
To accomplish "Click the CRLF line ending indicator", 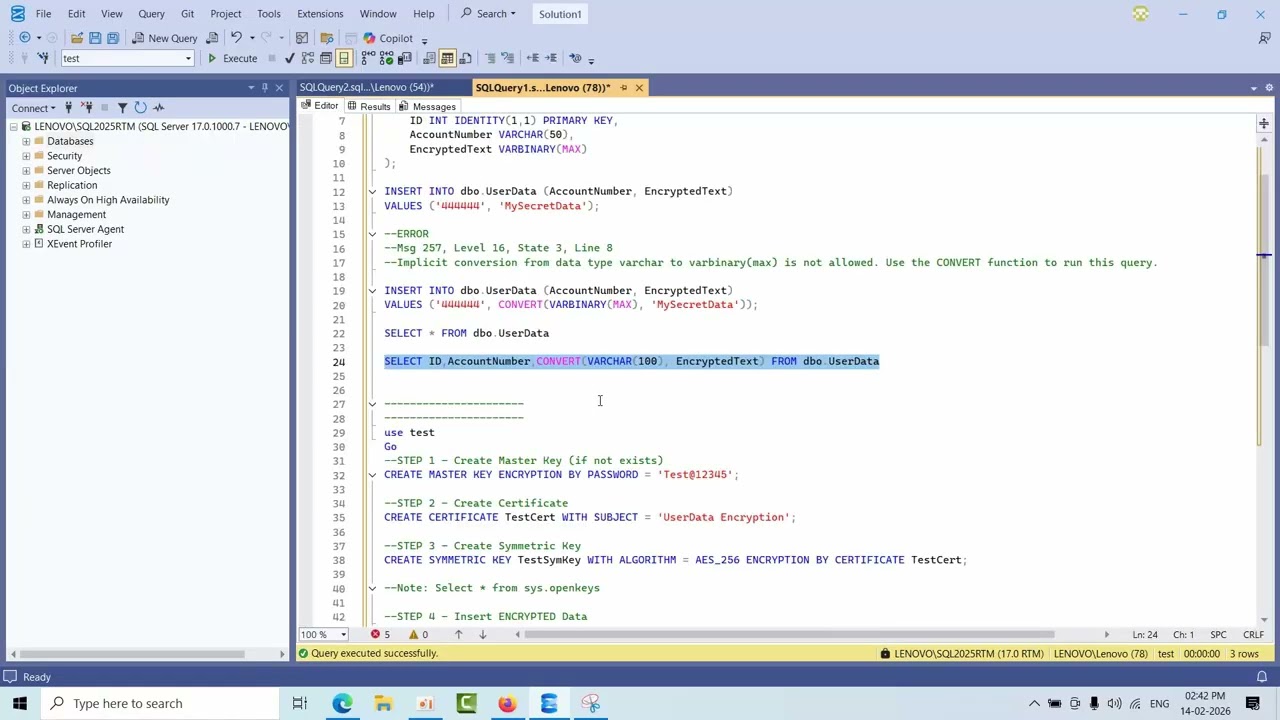I will [1253, 634].
